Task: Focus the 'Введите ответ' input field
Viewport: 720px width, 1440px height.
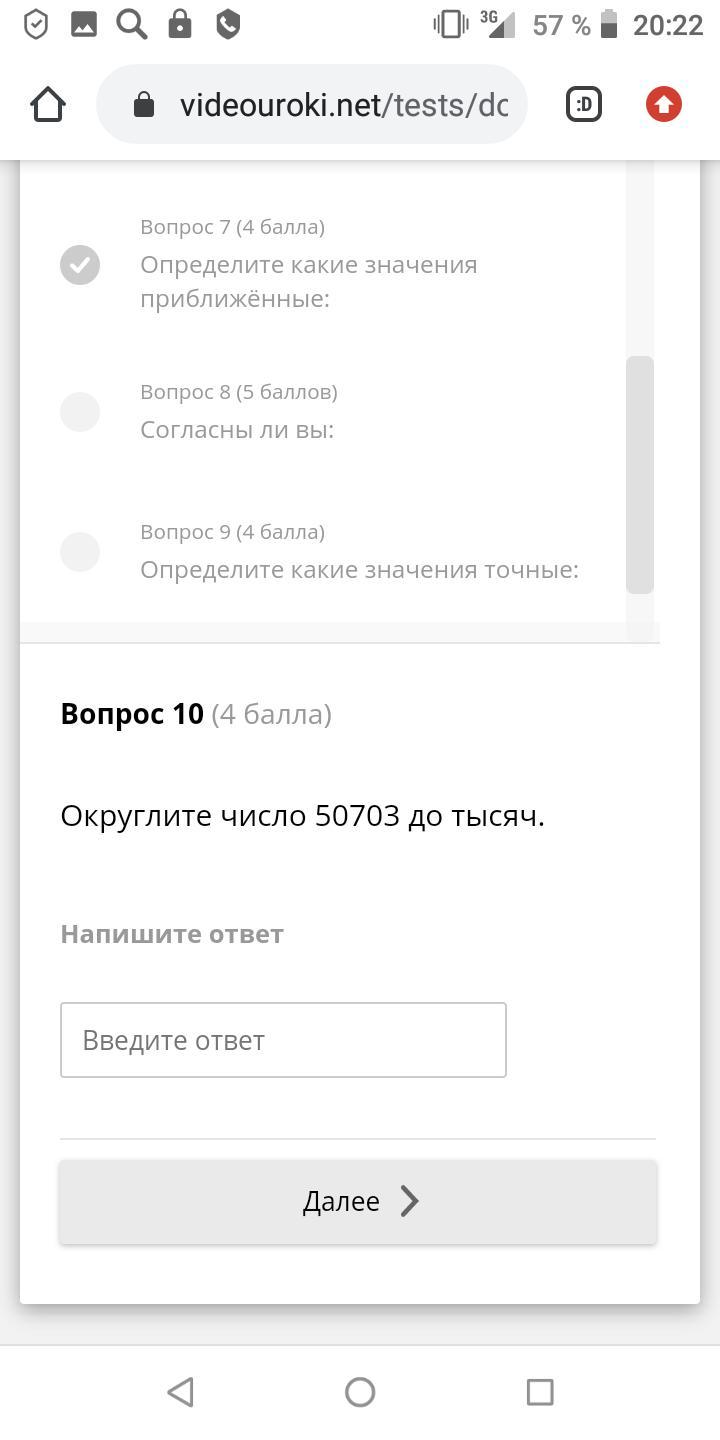Action: pyautogui.click(x=283, y=1040)
